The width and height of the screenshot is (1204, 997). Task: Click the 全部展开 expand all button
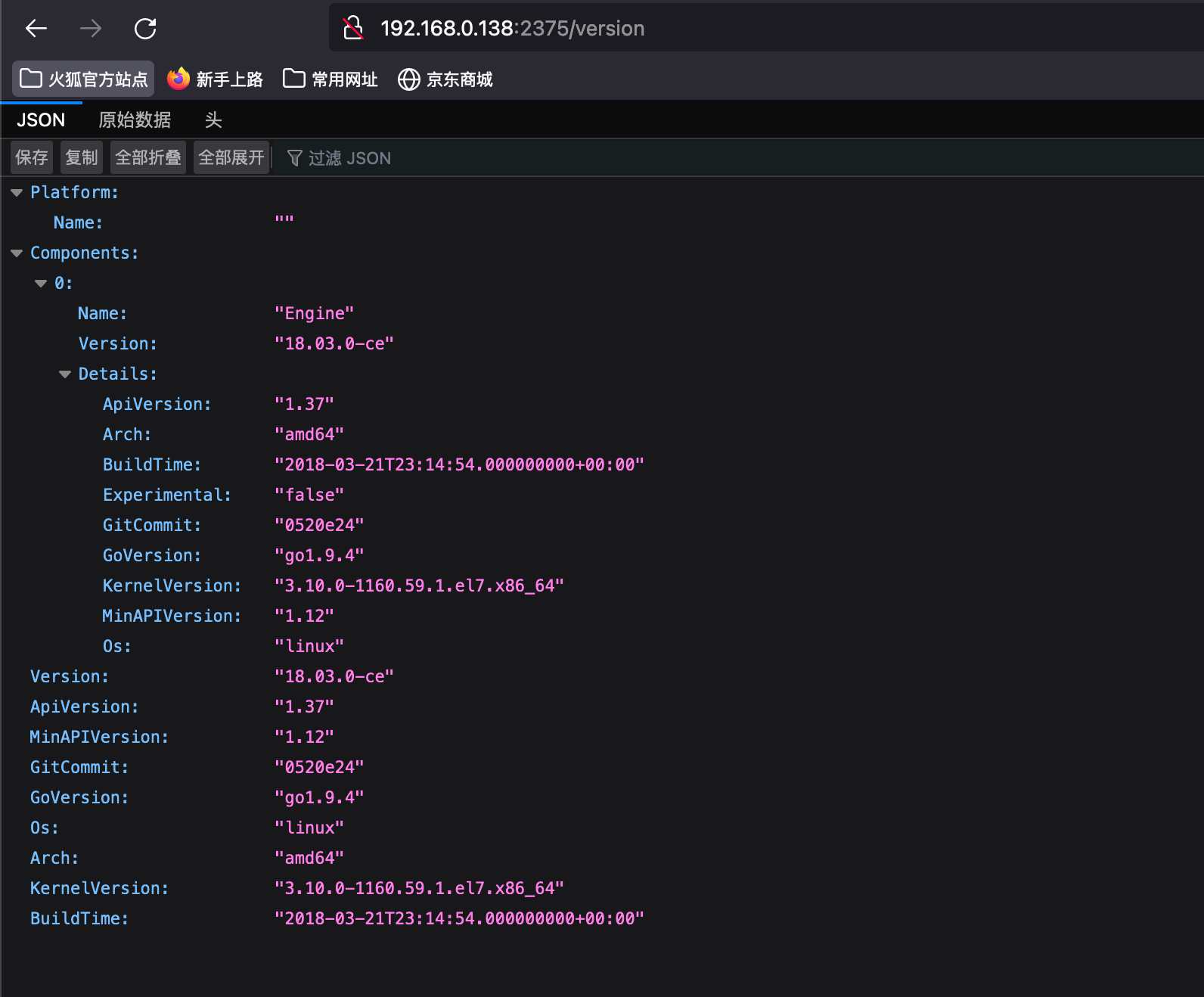tap(231, 157)
